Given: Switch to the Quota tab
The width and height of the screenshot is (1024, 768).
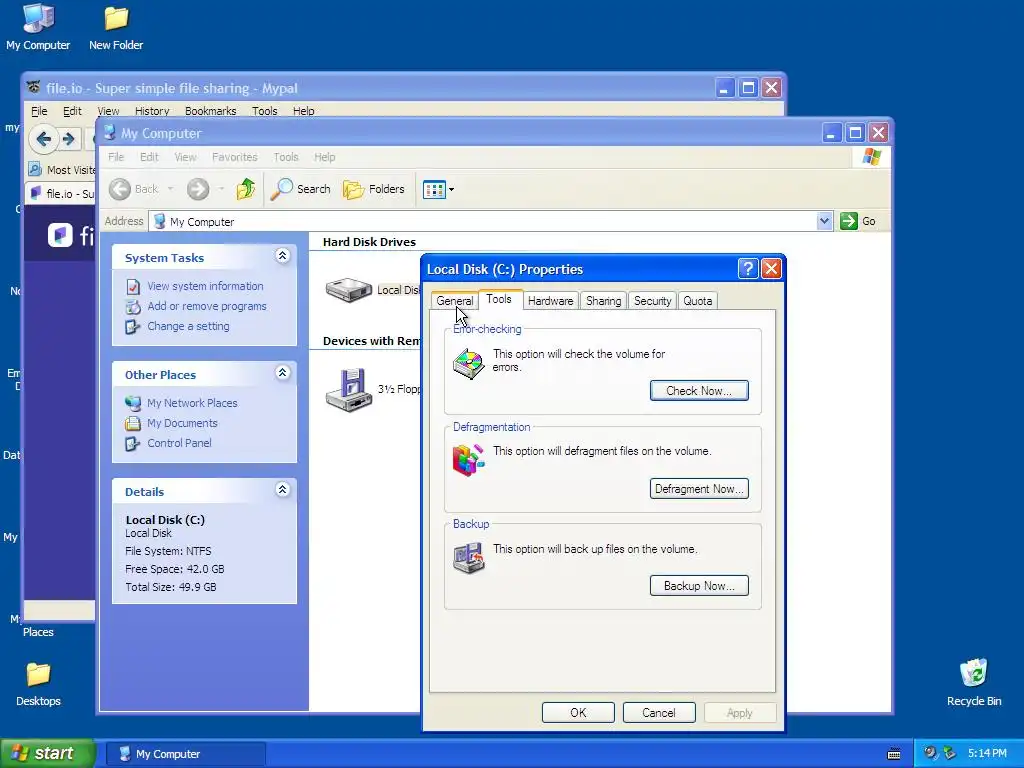Looking at the screenshot, I should [x=697, y=301].
